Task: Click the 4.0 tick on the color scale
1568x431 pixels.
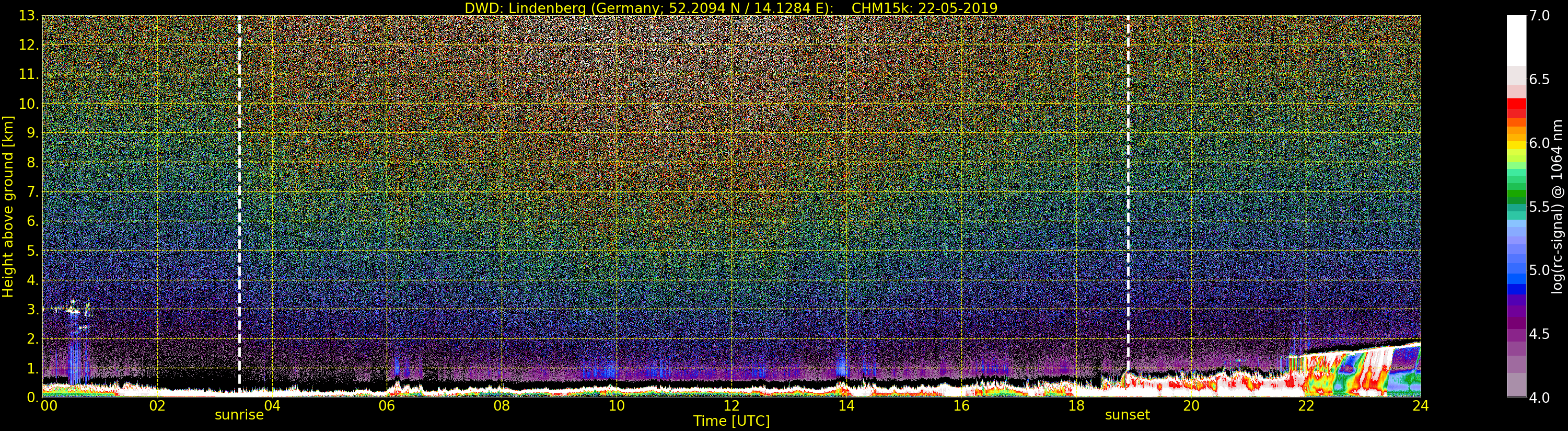Action: coord(1539,398)
